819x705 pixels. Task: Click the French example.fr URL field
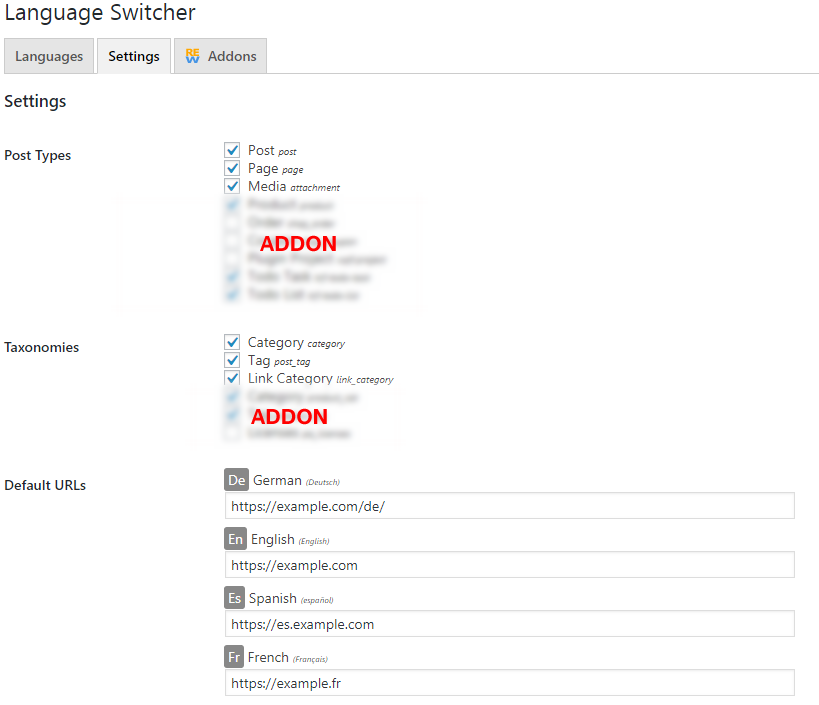coord(509,682)
